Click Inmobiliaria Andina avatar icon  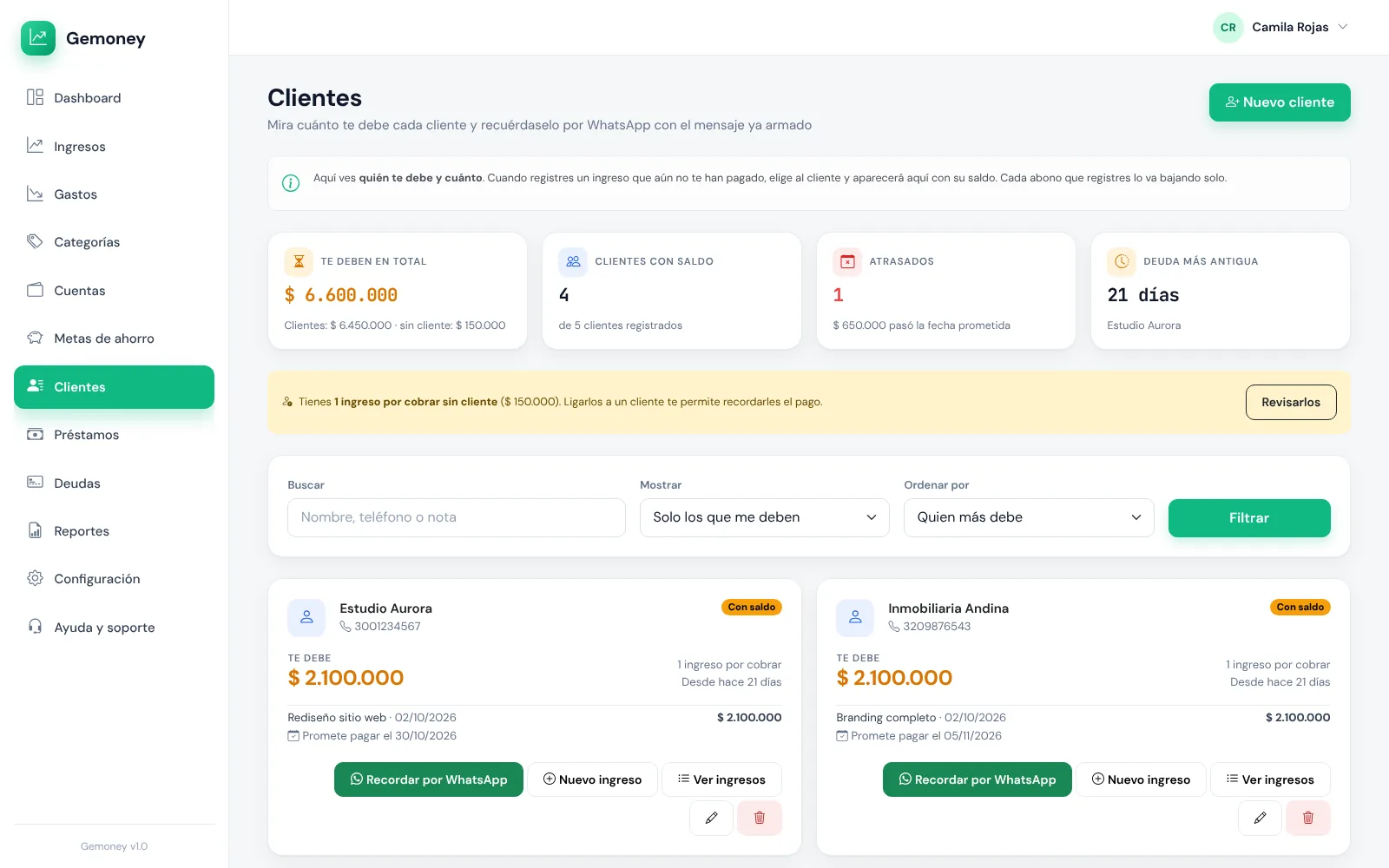click(855, 617)
